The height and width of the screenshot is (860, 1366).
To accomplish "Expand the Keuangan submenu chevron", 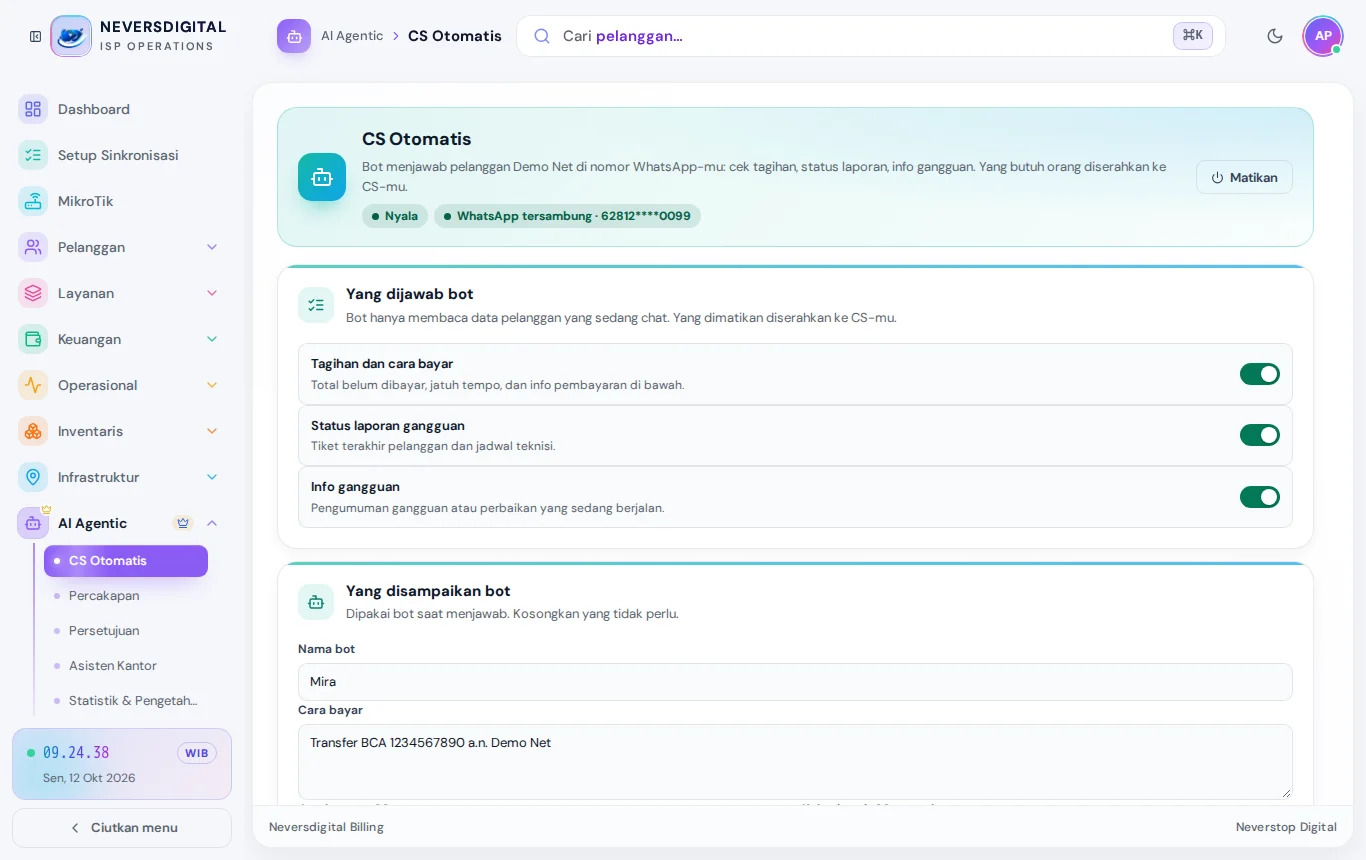I will 212,339.
